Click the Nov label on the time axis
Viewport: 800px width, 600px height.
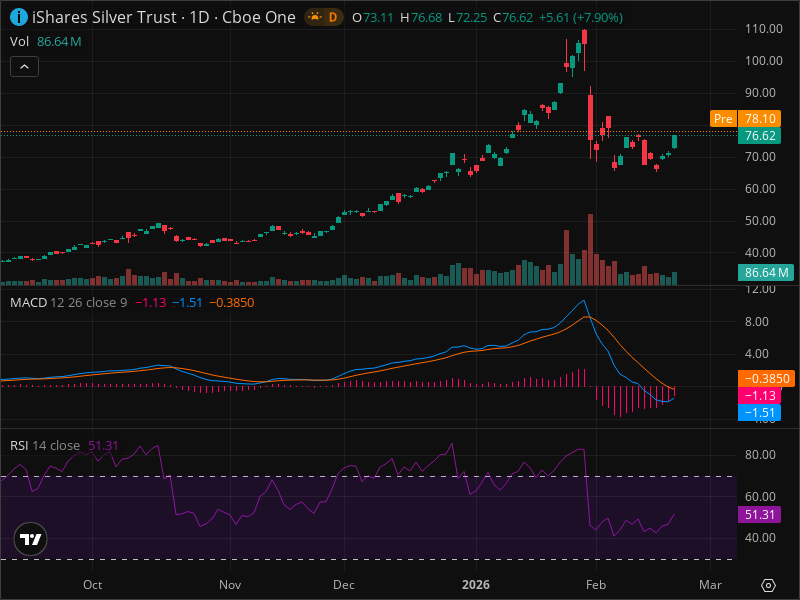tap(230, 585)
